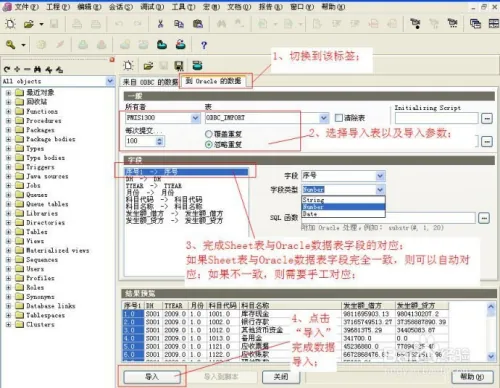Click the ellipsis button beside Initializing Script field
Screen dimensions: 500x388
(487, 118)
